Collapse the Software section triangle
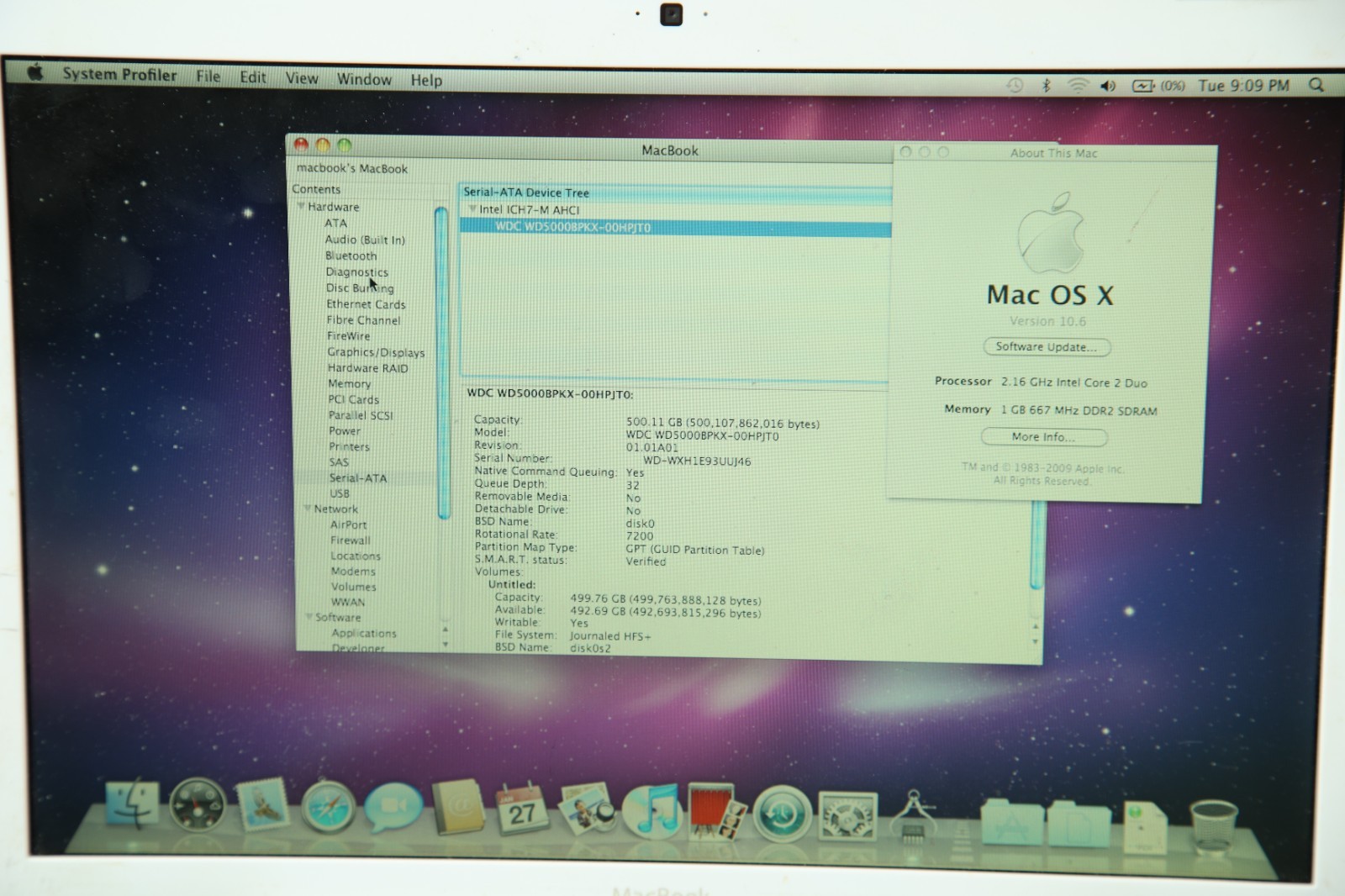The width and height of the screenshot is (1345, 896). (309, 617)
